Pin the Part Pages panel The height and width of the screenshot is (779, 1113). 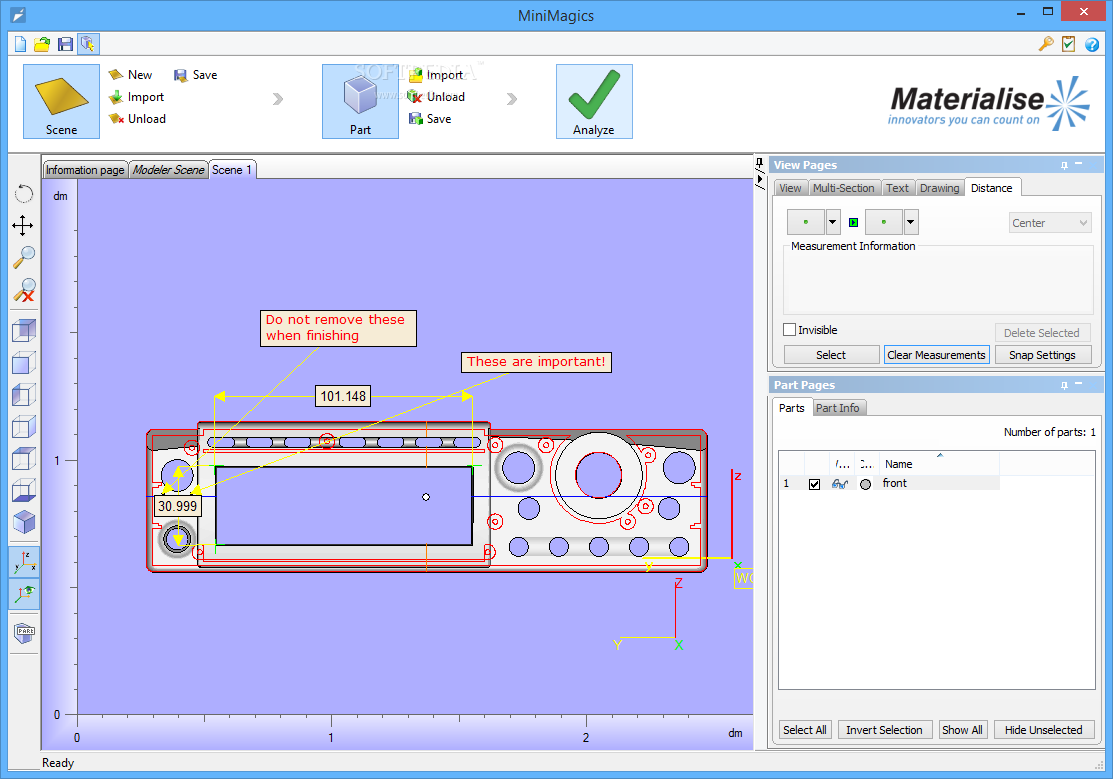click(x=1064, y=385)
